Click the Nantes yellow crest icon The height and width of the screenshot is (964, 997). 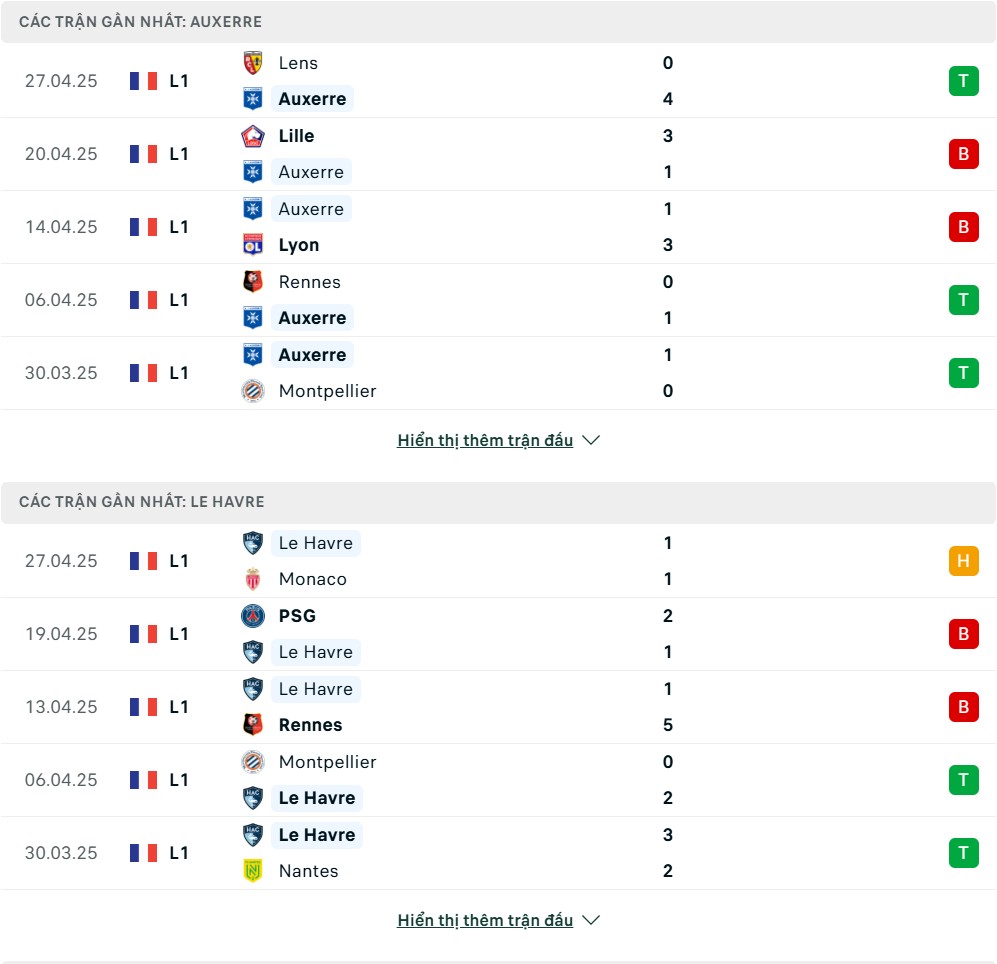252,871
